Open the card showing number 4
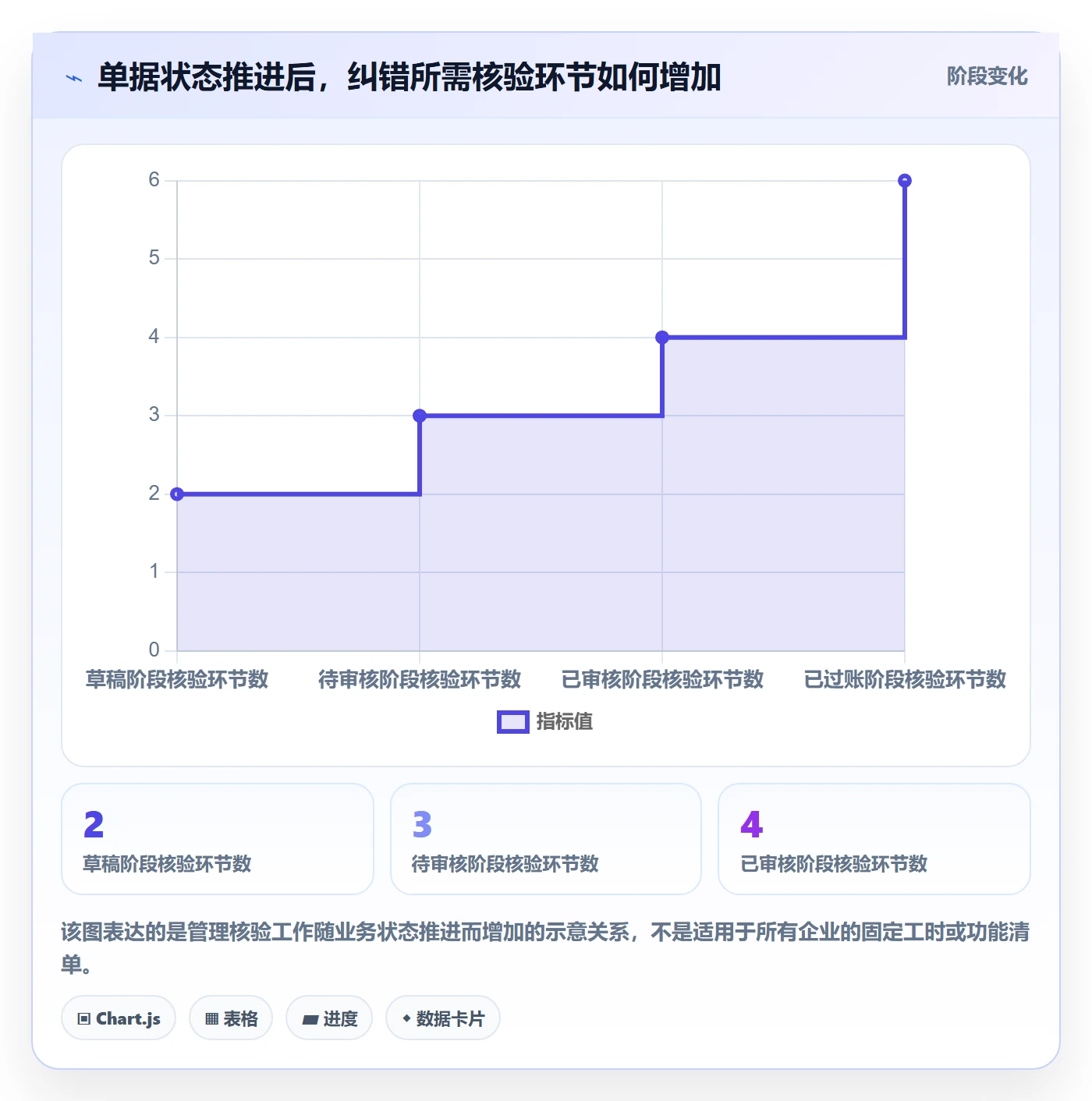This screenshot has width=1092, height=1101. tap(874, 839)
